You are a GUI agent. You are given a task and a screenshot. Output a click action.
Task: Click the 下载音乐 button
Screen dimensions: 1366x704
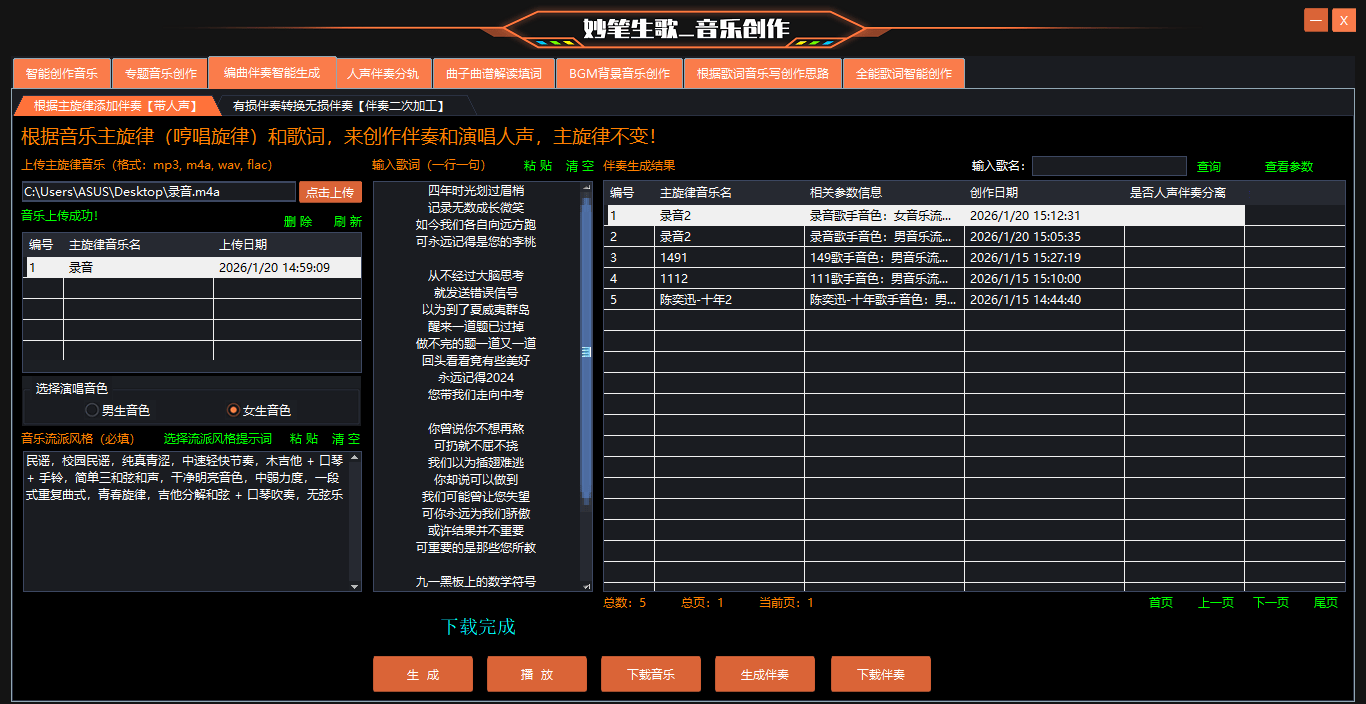[650, 675]
